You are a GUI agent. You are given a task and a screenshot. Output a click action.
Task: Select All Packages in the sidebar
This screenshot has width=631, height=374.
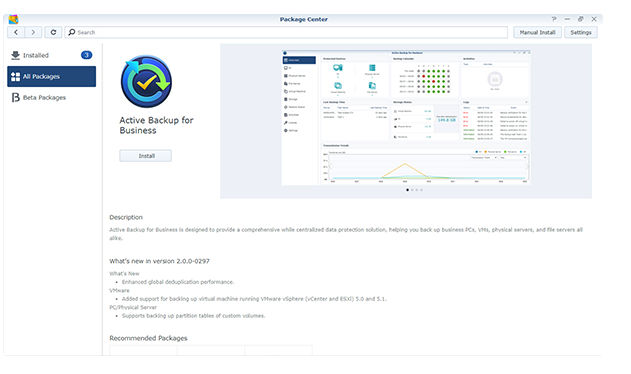[x=52, y=76]
